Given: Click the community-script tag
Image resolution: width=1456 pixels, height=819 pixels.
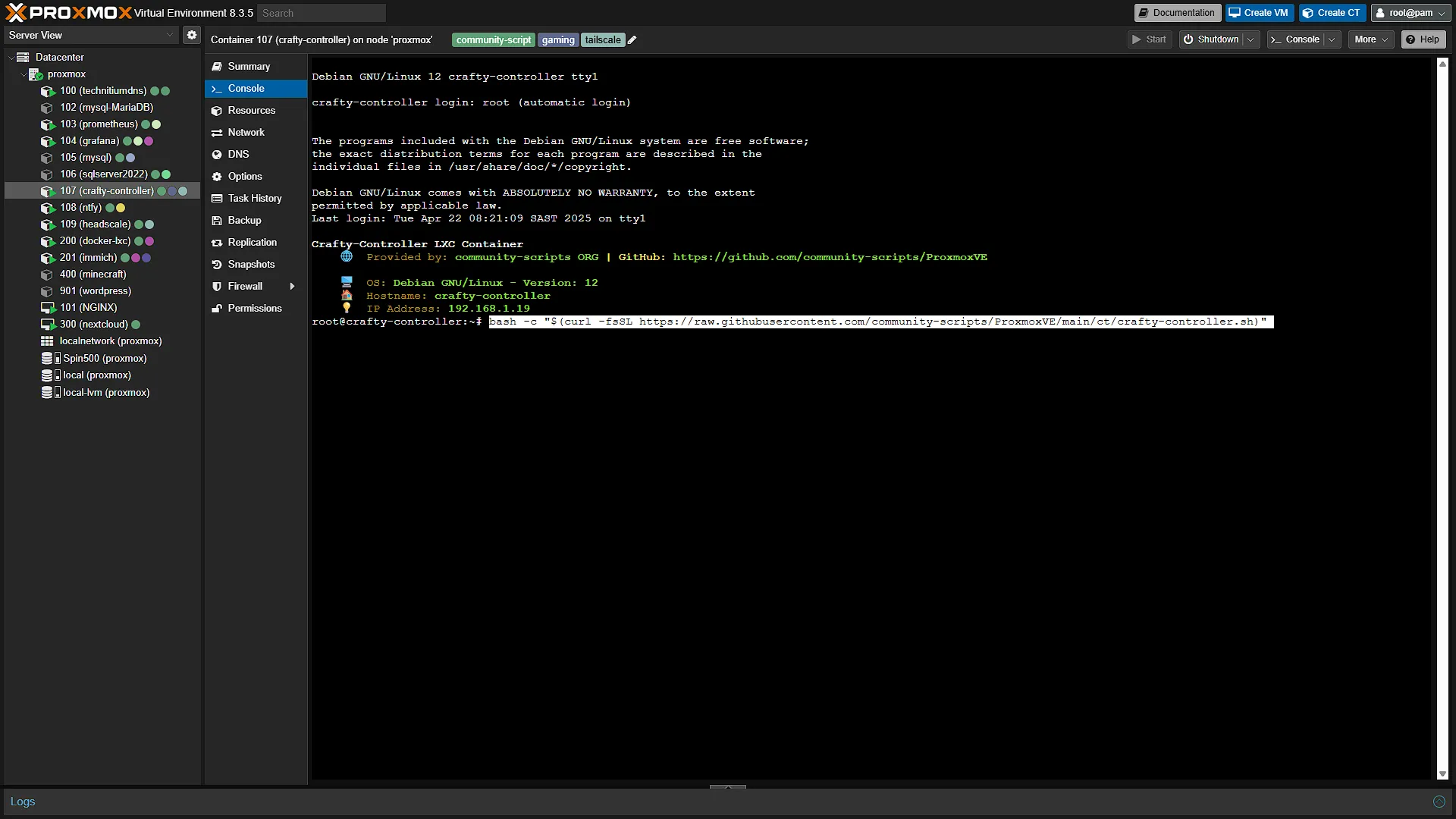Looking at the screenshot, I should 494,40.
